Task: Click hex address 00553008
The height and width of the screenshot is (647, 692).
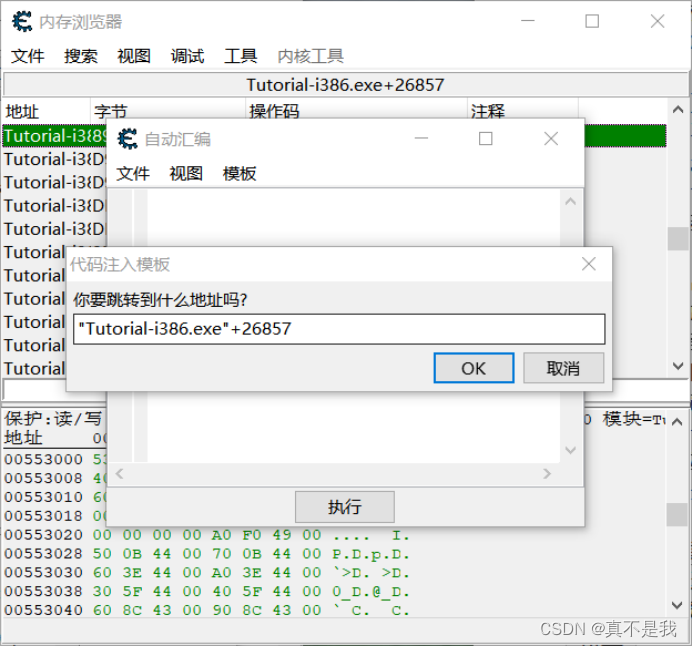Action: pos(43,478)
